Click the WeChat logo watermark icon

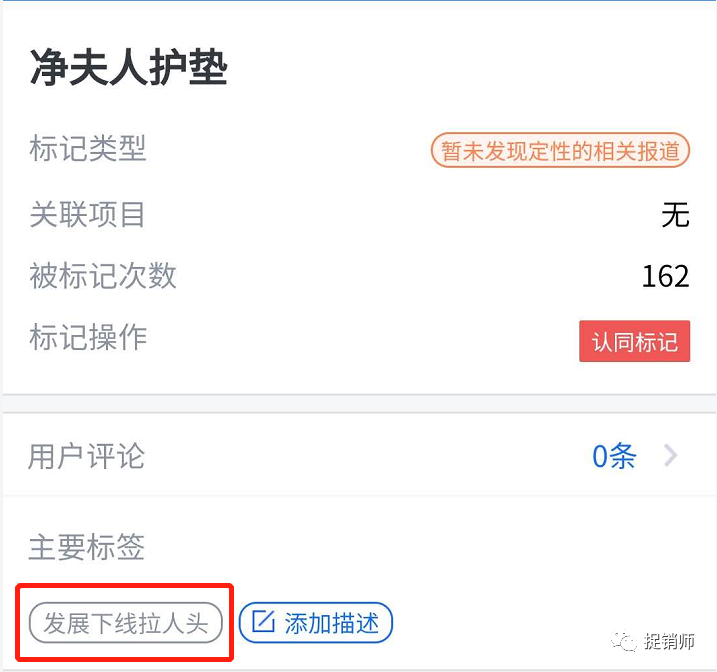(x=627, y=640)
